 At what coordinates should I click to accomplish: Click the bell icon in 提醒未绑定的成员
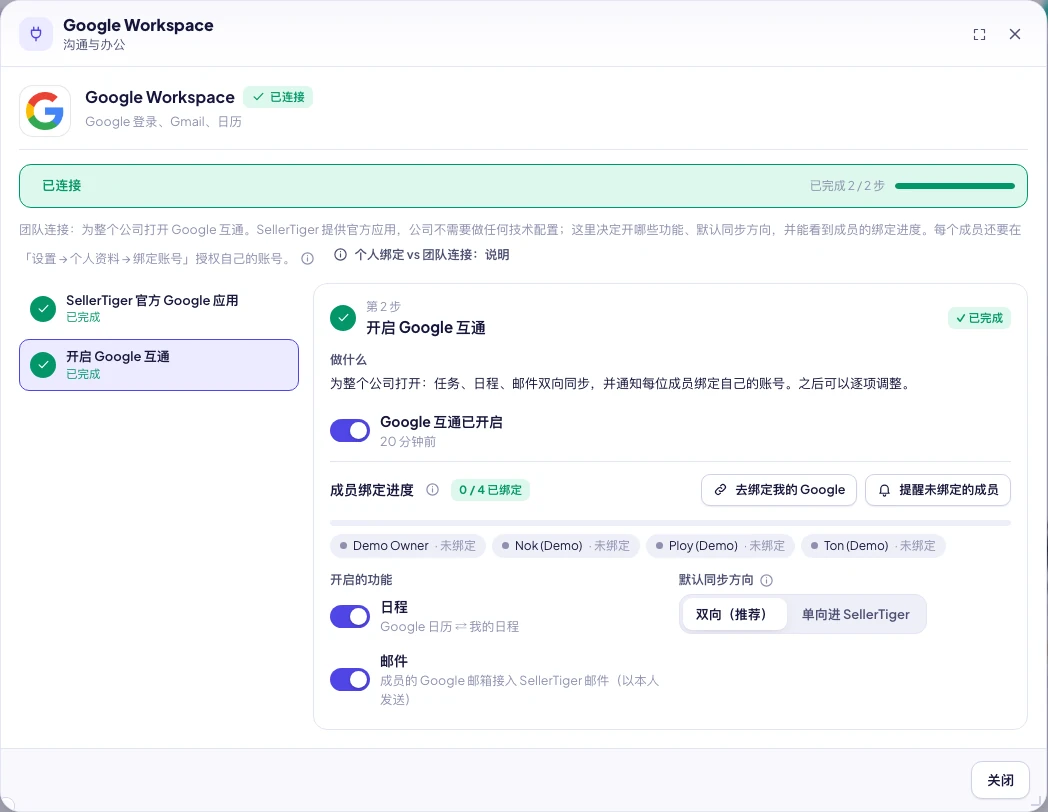884,490
